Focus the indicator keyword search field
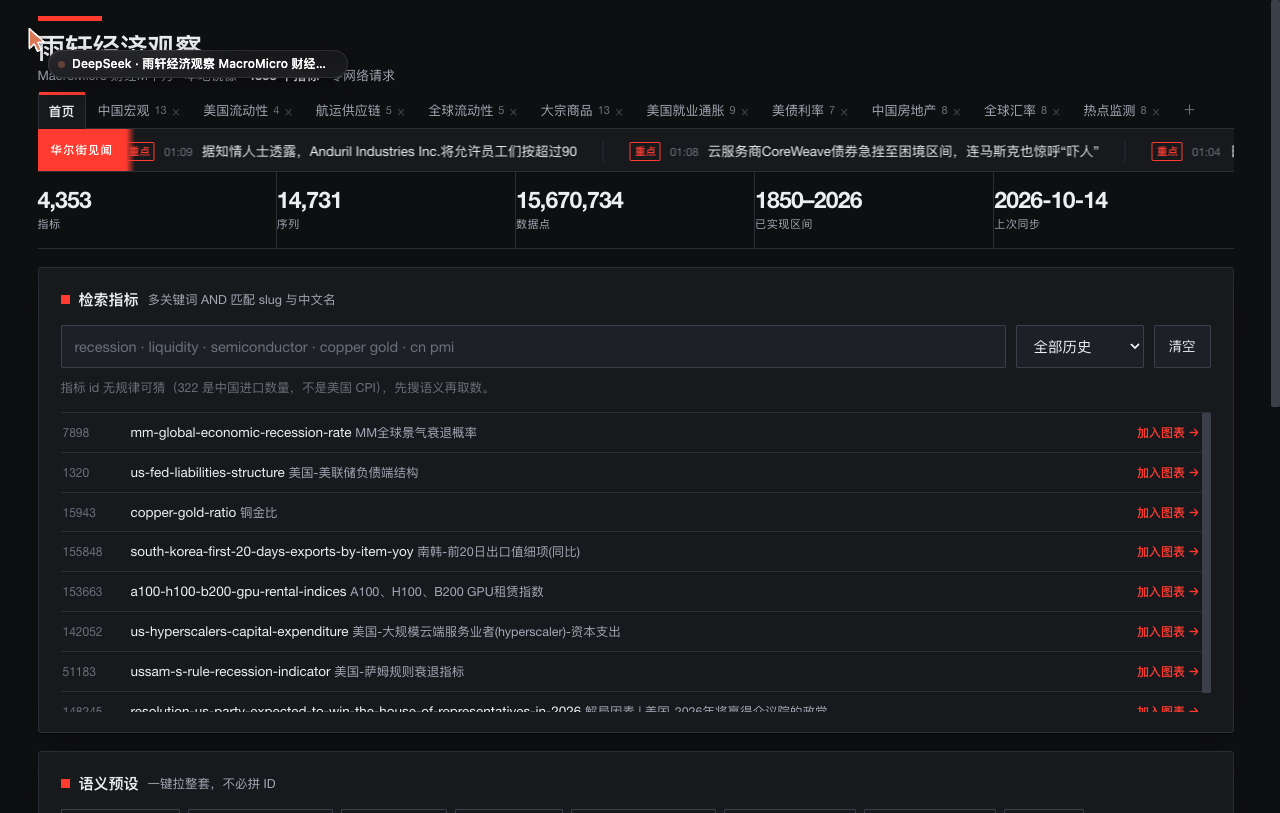1280x813 pixels. coord(533,346)
